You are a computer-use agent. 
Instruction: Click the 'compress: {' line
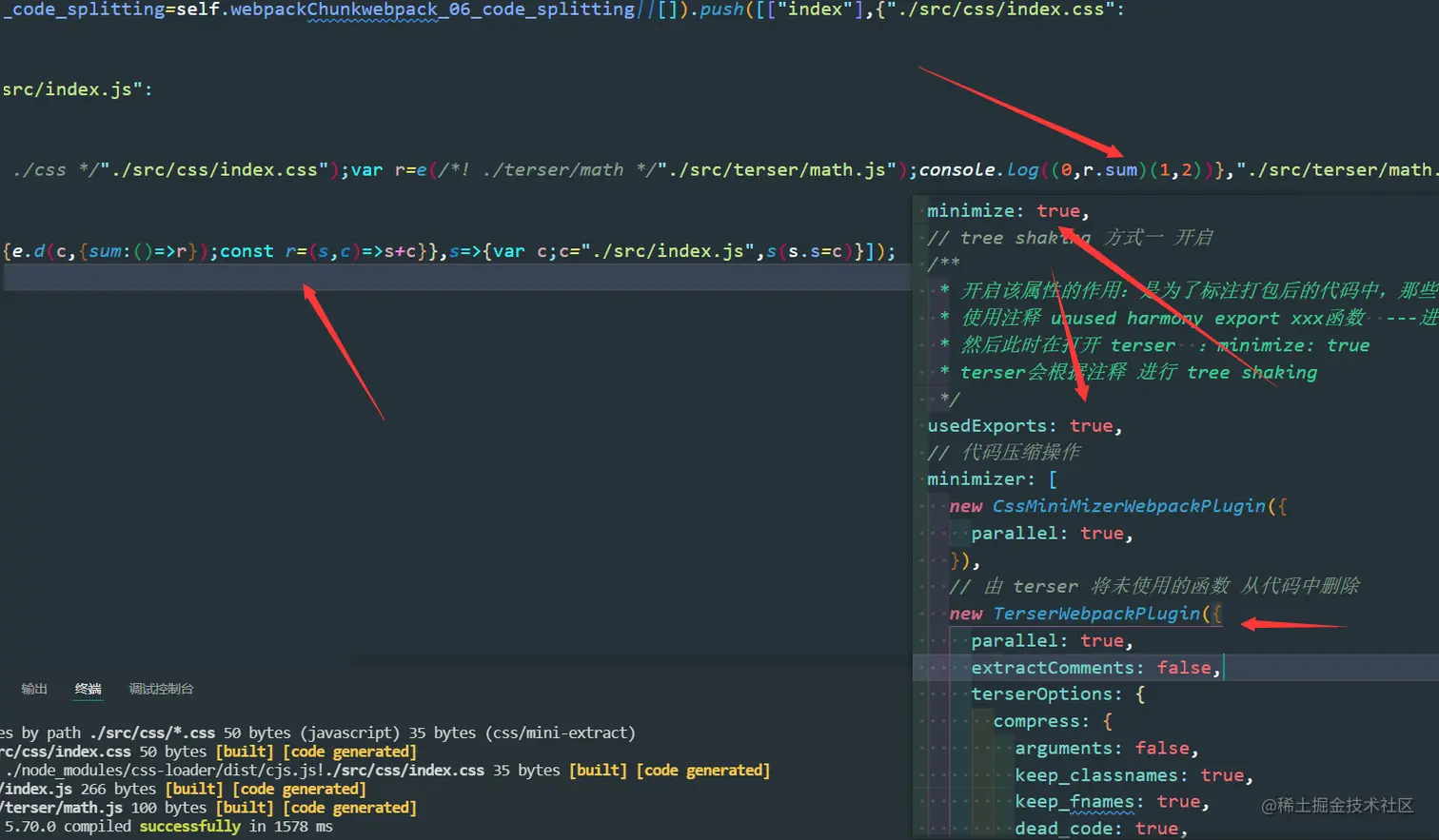(x=1053, y=721)
